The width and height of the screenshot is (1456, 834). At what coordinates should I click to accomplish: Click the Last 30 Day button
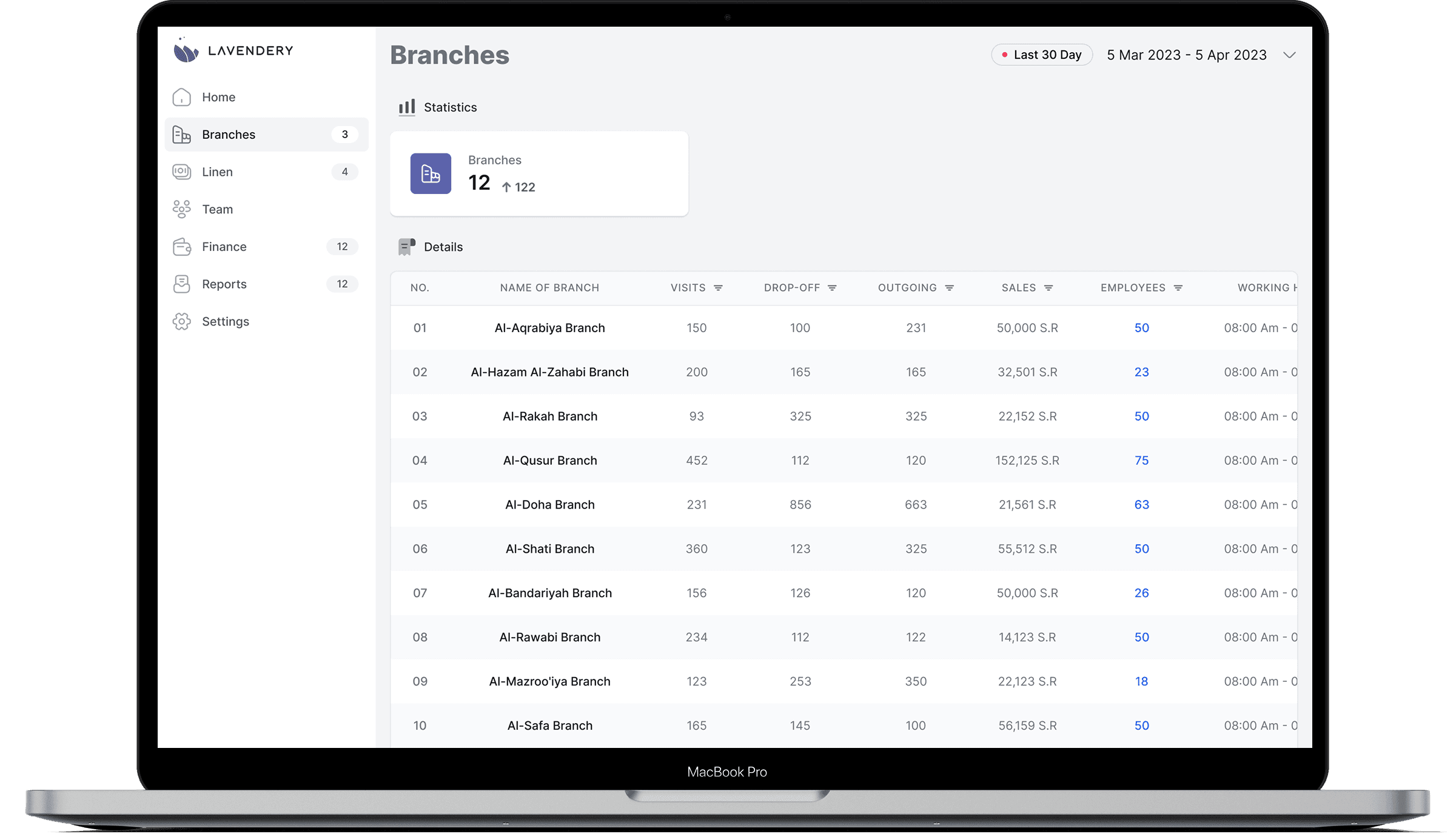(1041, 55)
